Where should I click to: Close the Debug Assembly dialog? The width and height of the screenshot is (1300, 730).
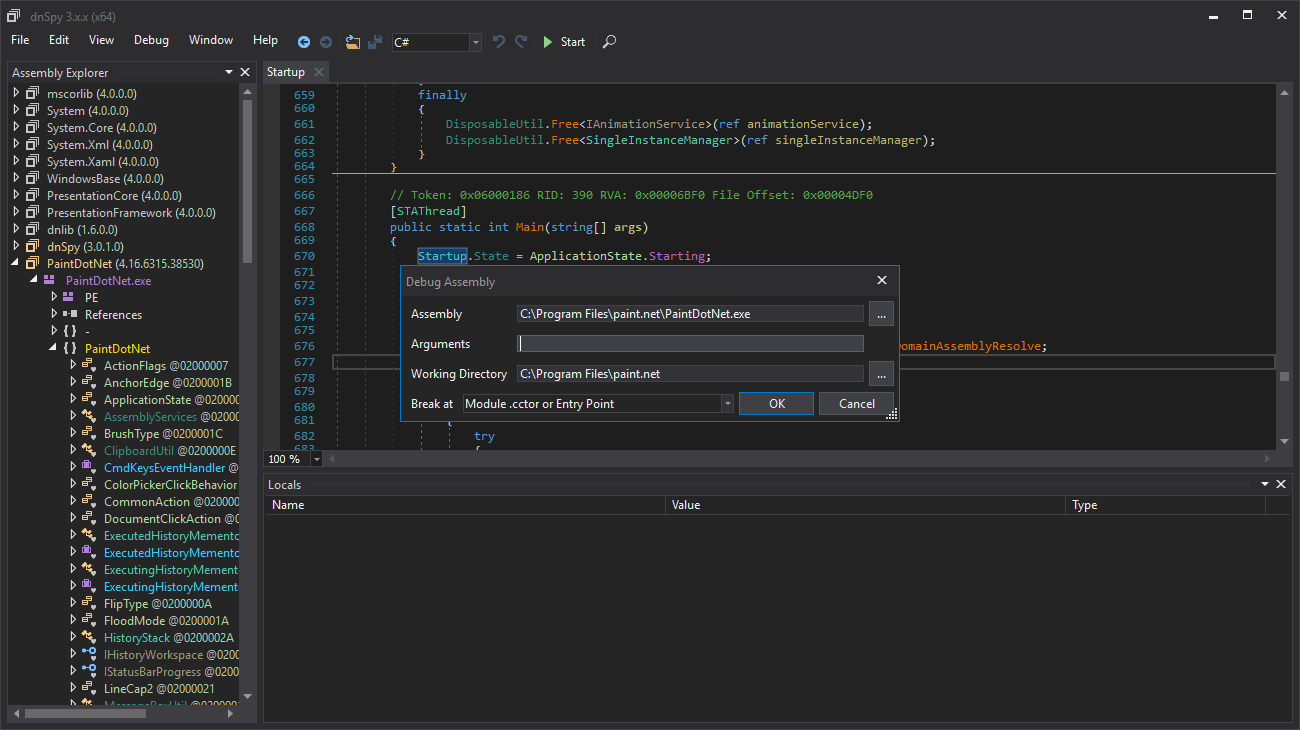881,281
